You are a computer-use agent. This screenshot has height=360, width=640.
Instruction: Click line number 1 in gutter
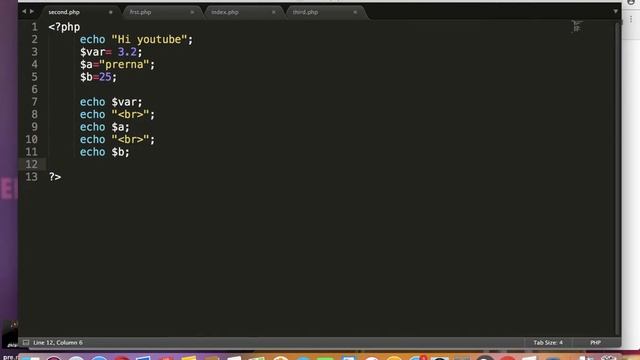[34, 27]
